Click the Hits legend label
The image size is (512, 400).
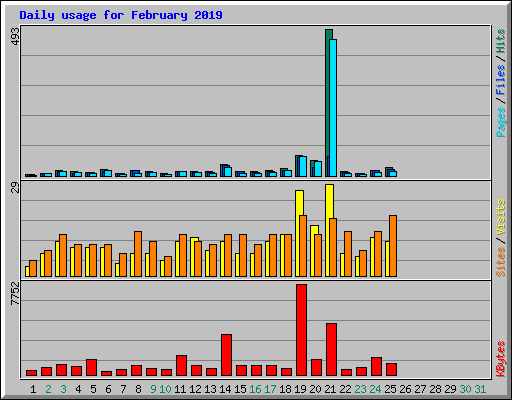coord(501,41)
